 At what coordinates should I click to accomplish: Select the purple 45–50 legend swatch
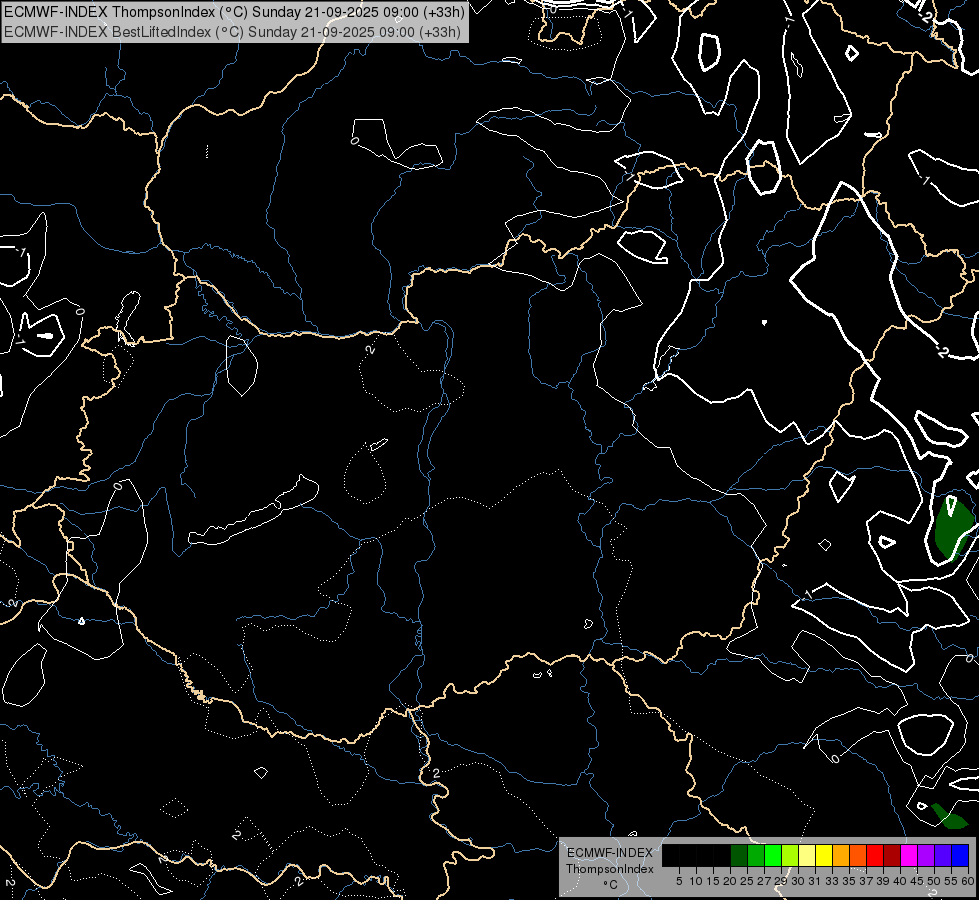pos(926,855)
